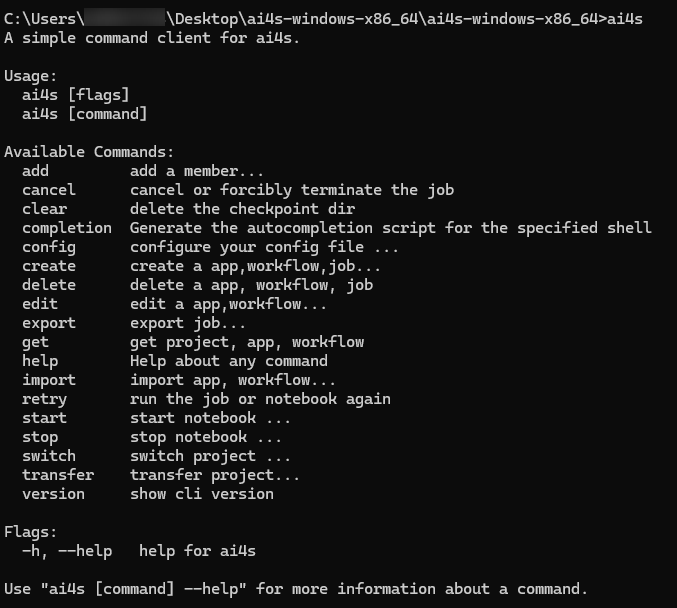
Task: Click the 'edit' command in the list
Action: tap(40, 304)
